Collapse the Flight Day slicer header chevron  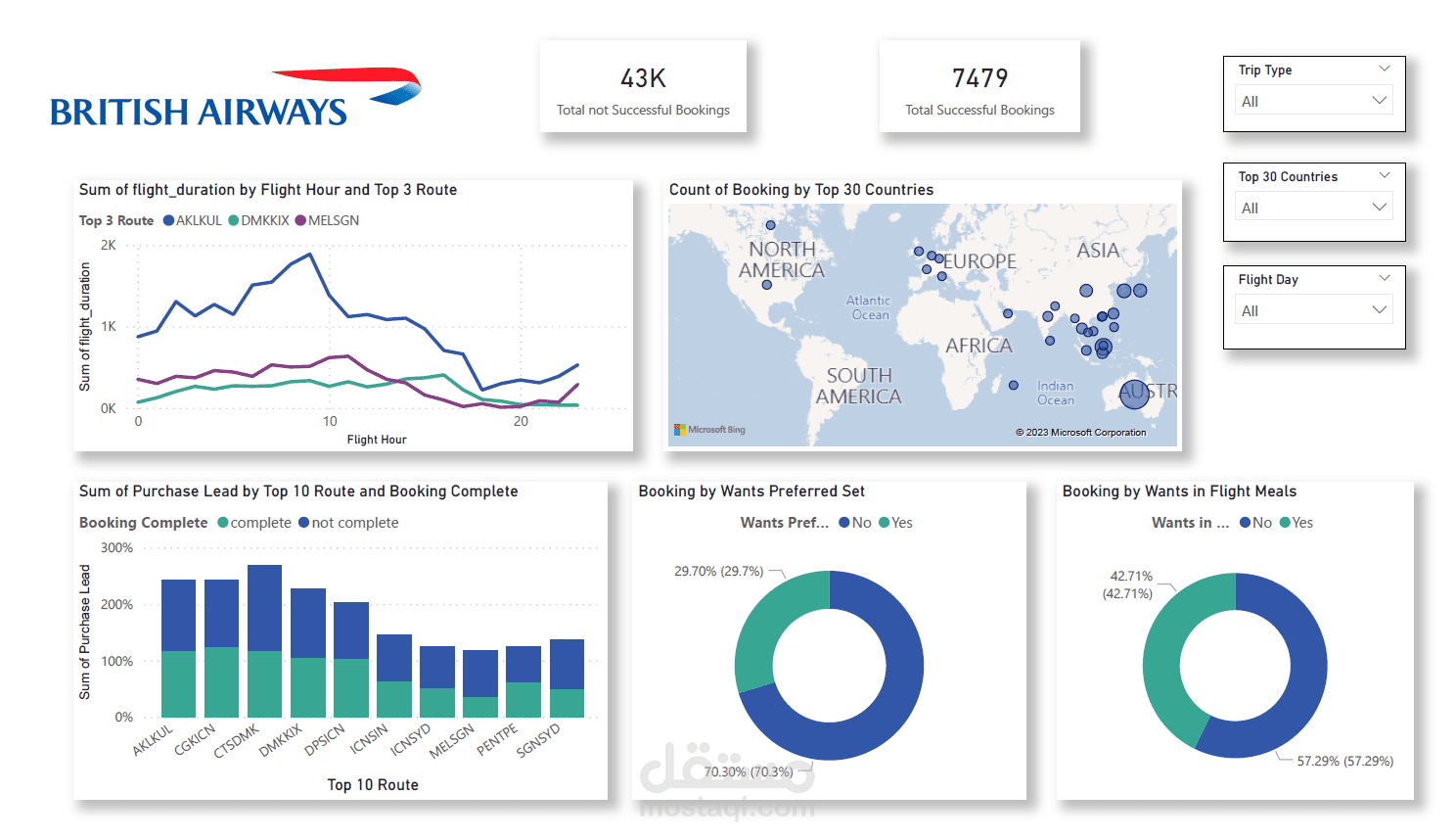point(1384,278)
